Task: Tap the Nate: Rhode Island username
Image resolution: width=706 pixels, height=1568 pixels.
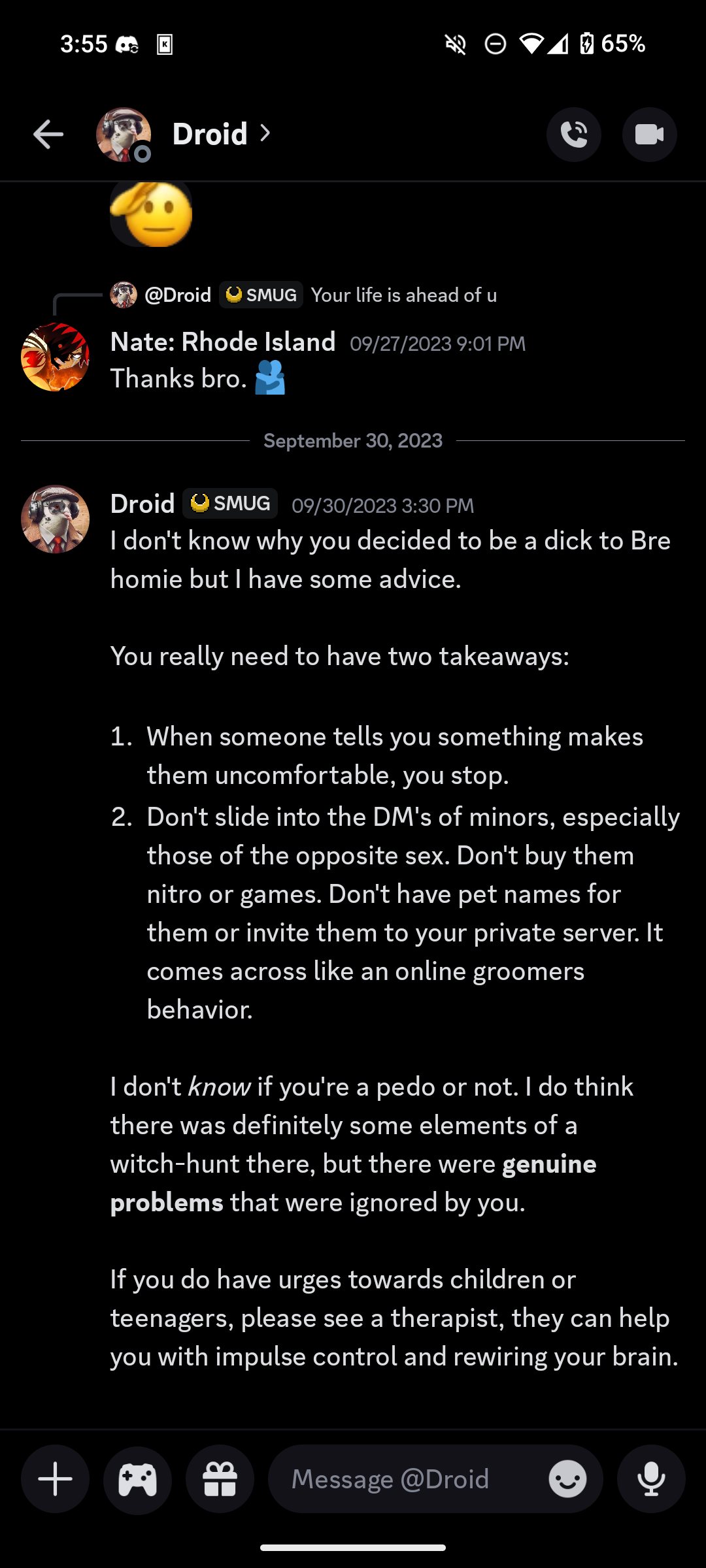Action: tap(223, 342)
